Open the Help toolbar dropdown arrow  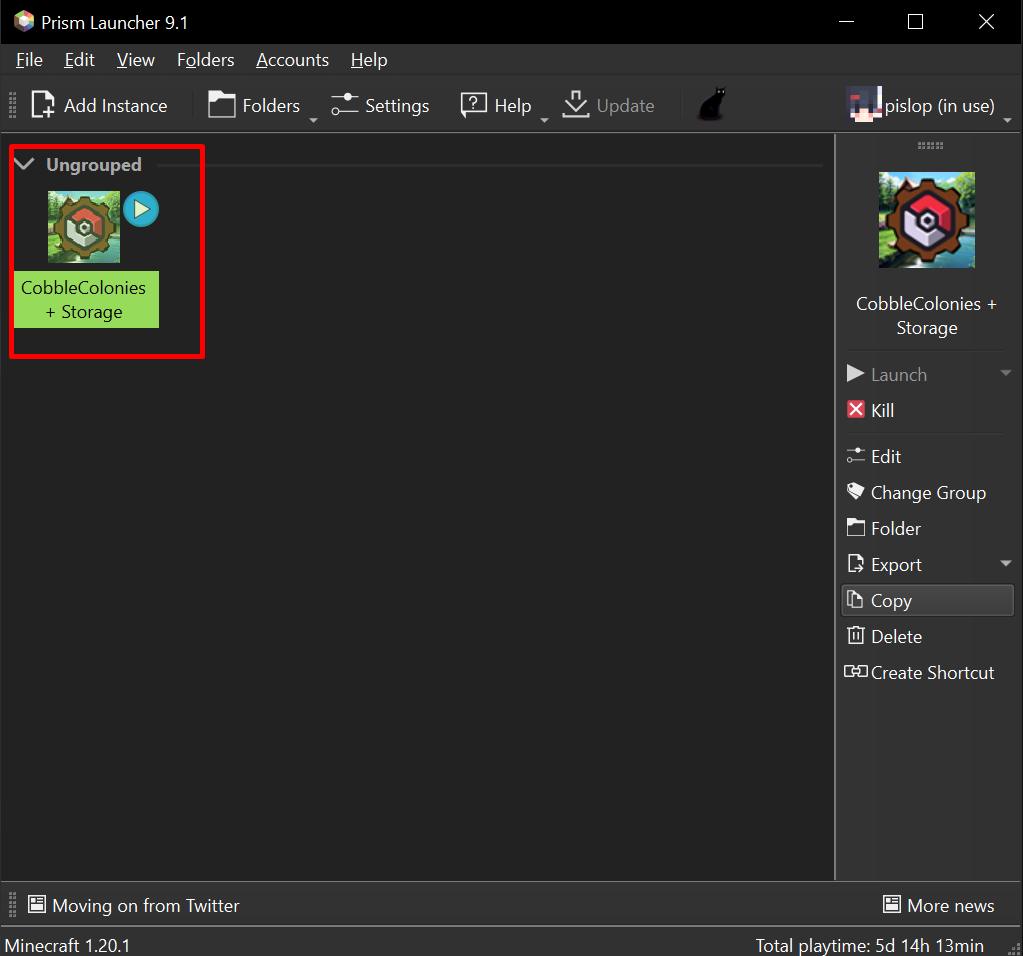tap(545, 118)
